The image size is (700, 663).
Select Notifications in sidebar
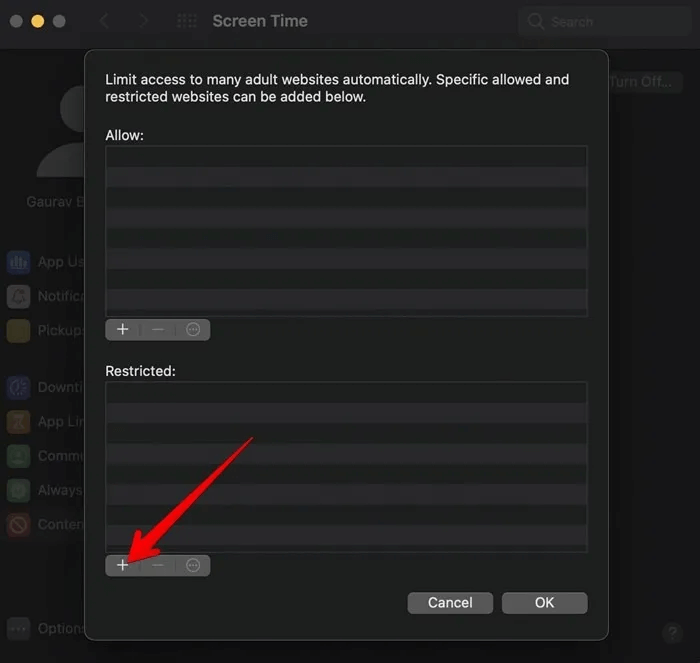(45, 296)
